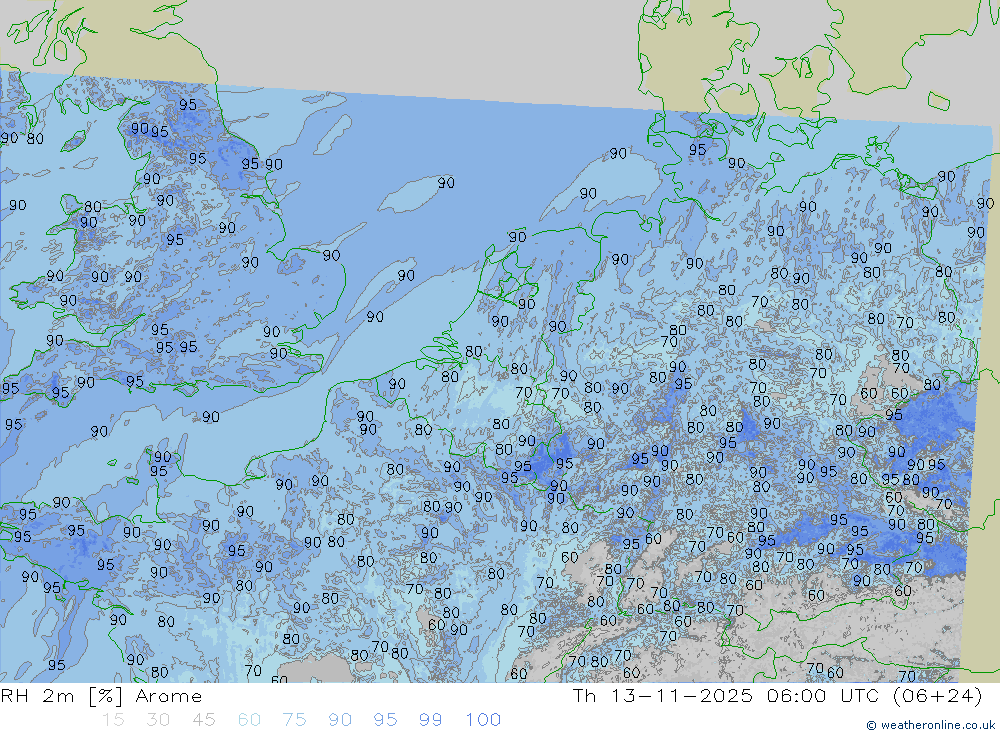Click the legend value 45

203,720
